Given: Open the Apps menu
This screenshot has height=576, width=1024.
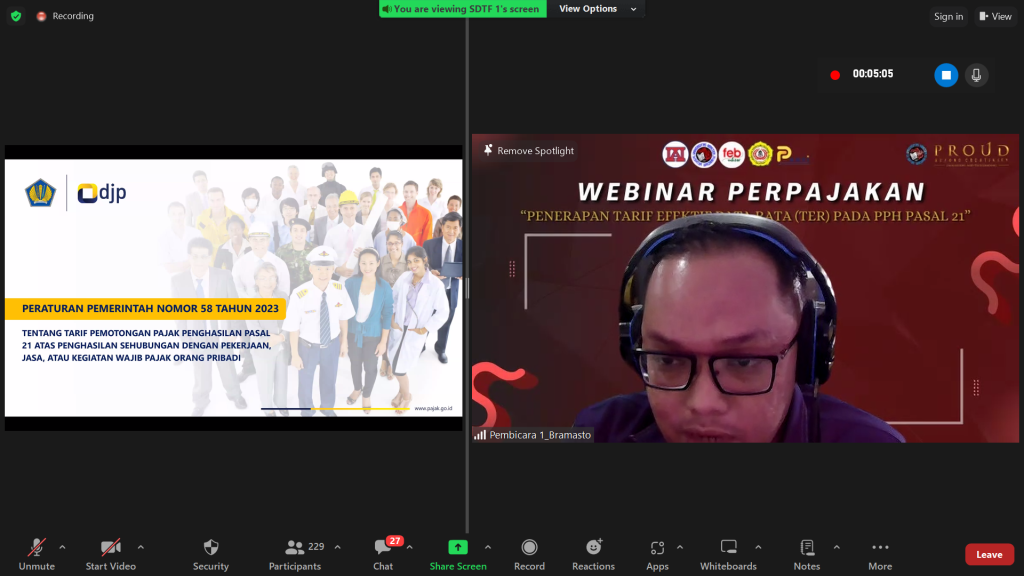Looking at the screenshot, I should [657, 548].
